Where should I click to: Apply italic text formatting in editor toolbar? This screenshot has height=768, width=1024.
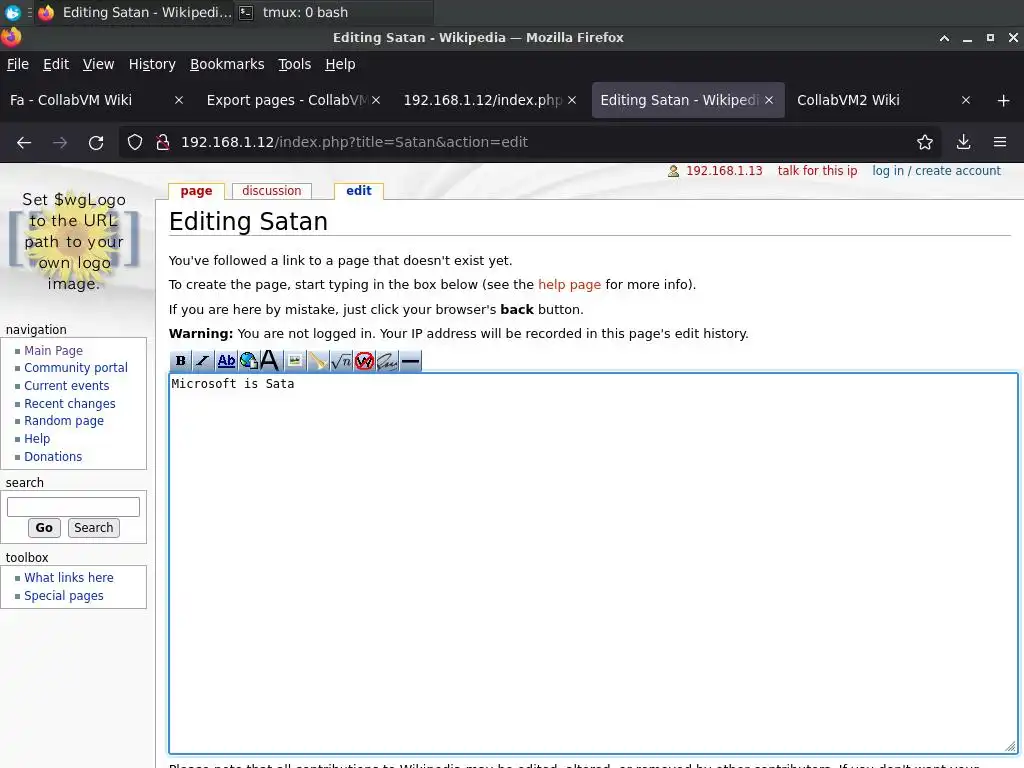point(203,360)
